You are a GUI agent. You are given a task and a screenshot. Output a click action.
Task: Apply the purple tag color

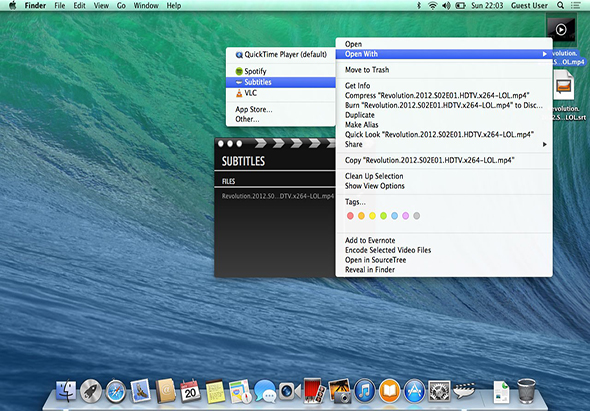pos(405,216)
